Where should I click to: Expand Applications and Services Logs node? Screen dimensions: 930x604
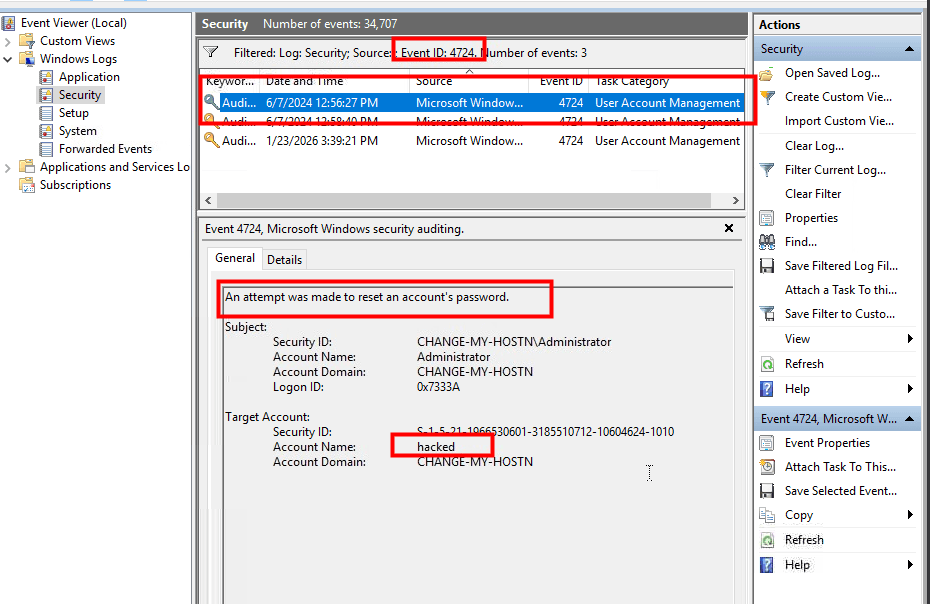pyautogui.click(x=8, y=167)
